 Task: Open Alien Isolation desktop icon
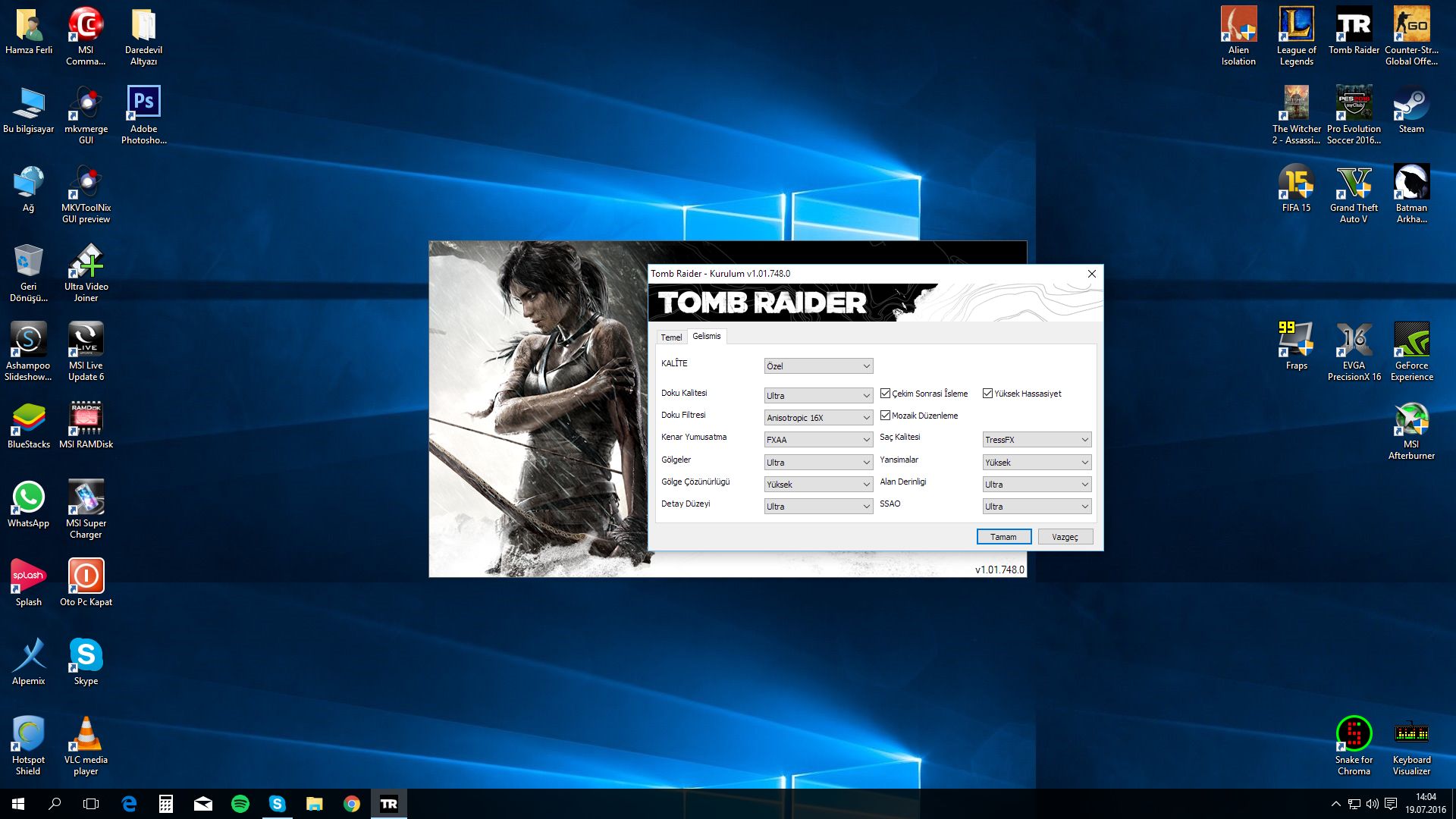click(1238, 36)
